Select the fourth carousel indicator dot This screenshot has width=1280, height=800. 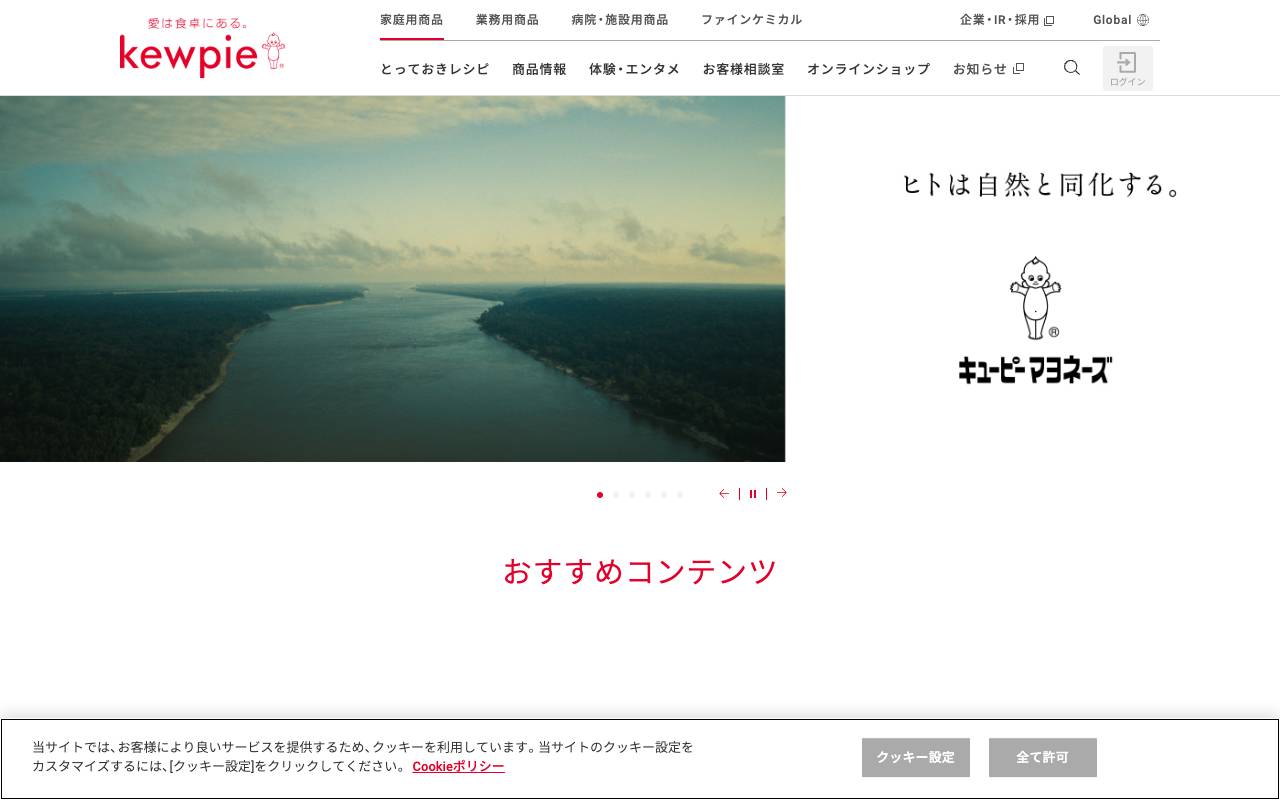point(648,495)
